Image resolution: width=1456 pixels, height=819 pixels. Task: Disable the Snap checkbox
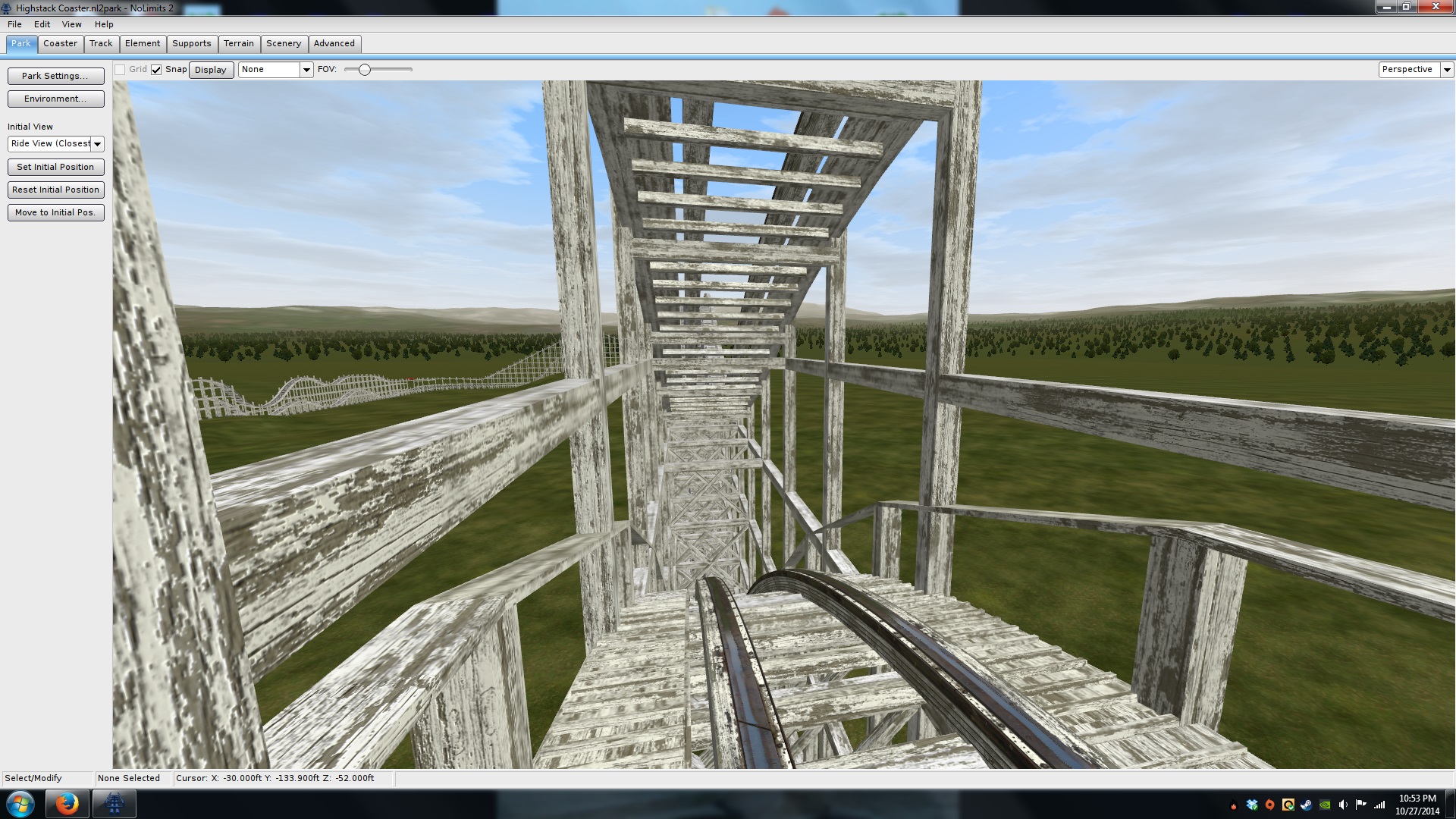156,70
